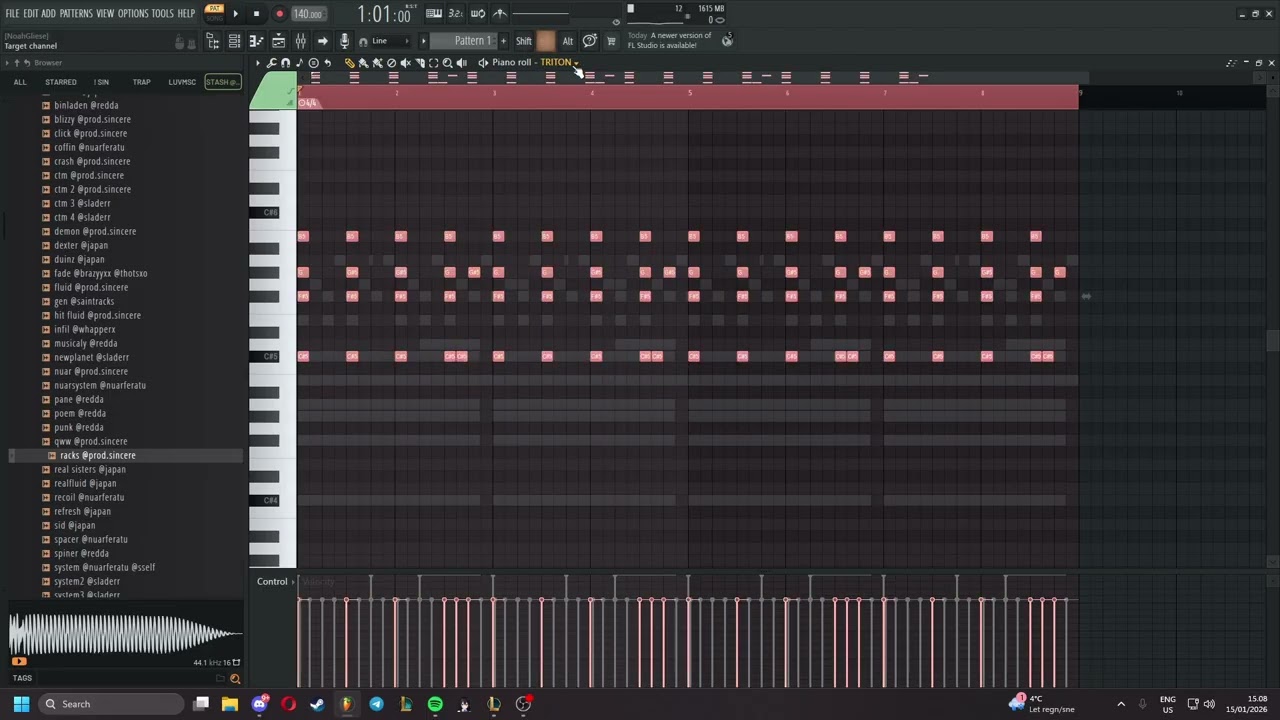Select racks @prod.sincere sample
Image resolution: width=1280 pixels, height=720 pixels.
[x=97, y=455]
